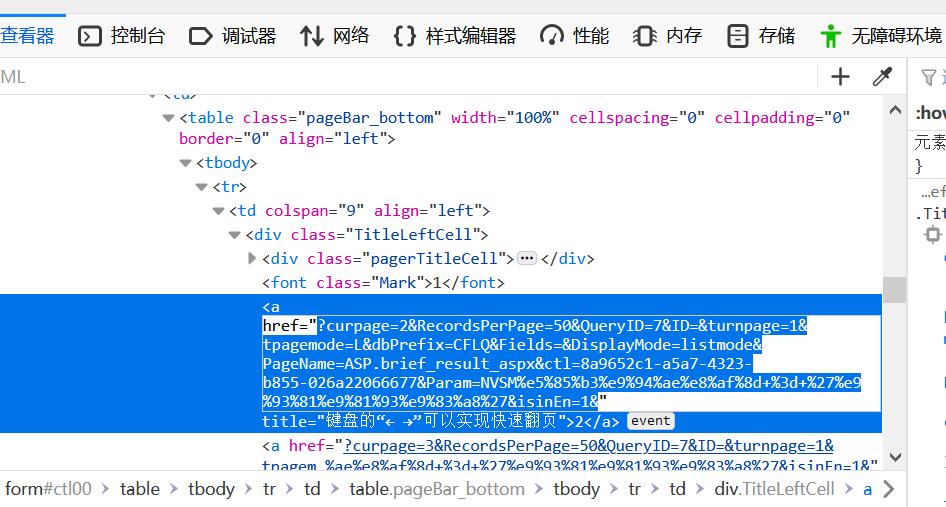Viewport: 946px width, 507px height.
Task: Select table.pageBar_bottom in the breadcrumb
Action: 437,489
